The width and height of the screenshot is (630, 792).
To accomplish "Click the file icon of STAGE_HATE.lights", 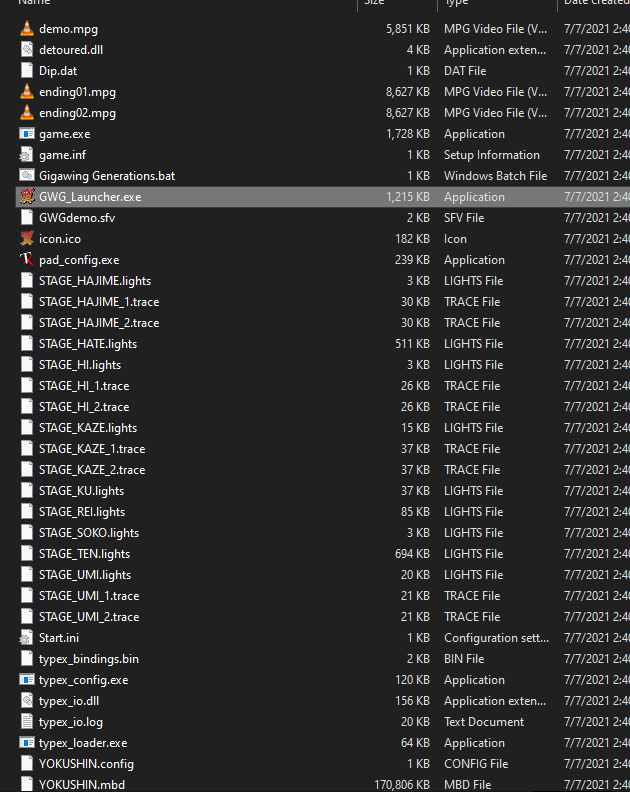I will click(x=27, y=343).
